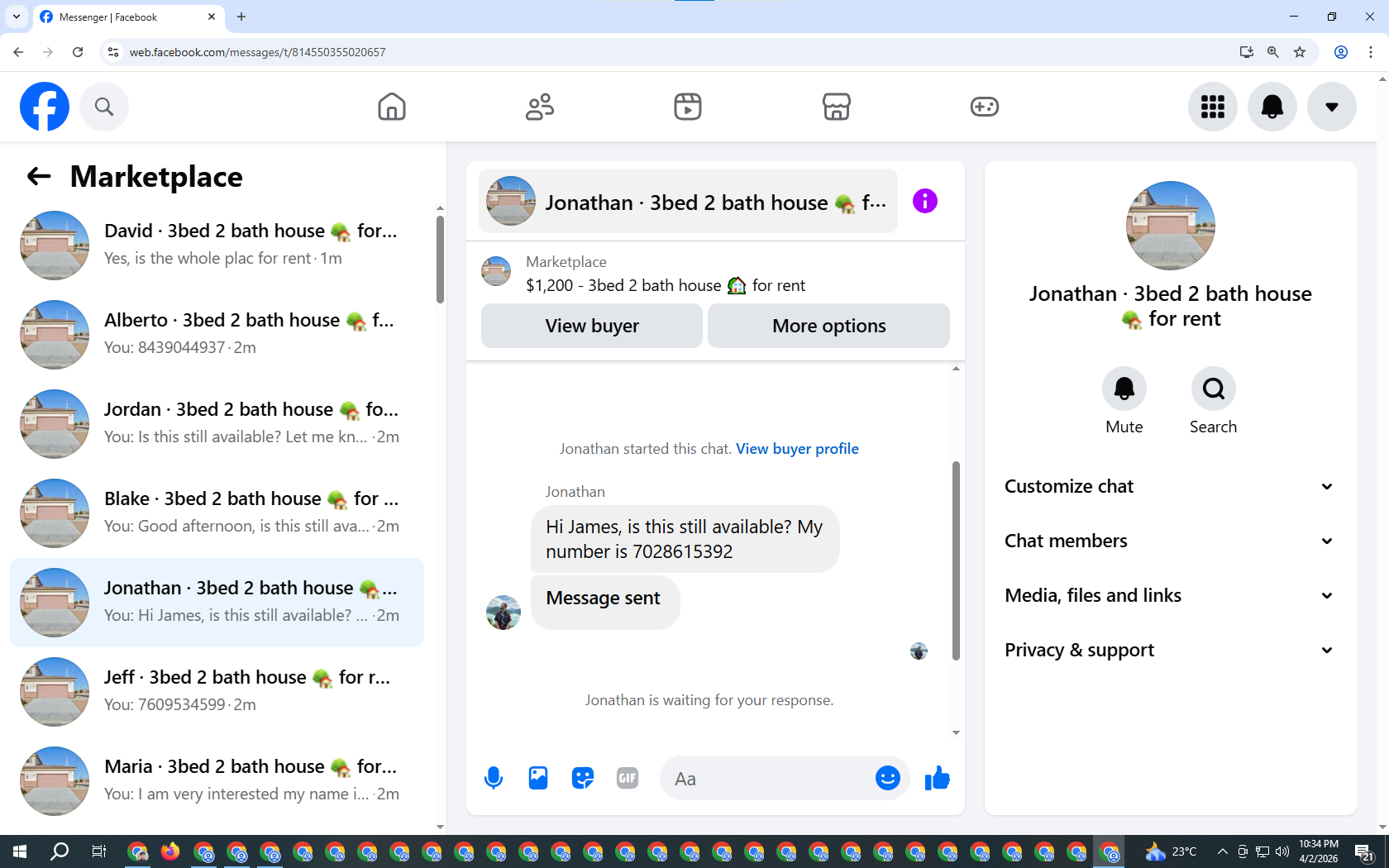This screenshot has width=1389, height=868.
Task: Open Jeff's 3bed 2 bath house chat
Action: (217, 692)
